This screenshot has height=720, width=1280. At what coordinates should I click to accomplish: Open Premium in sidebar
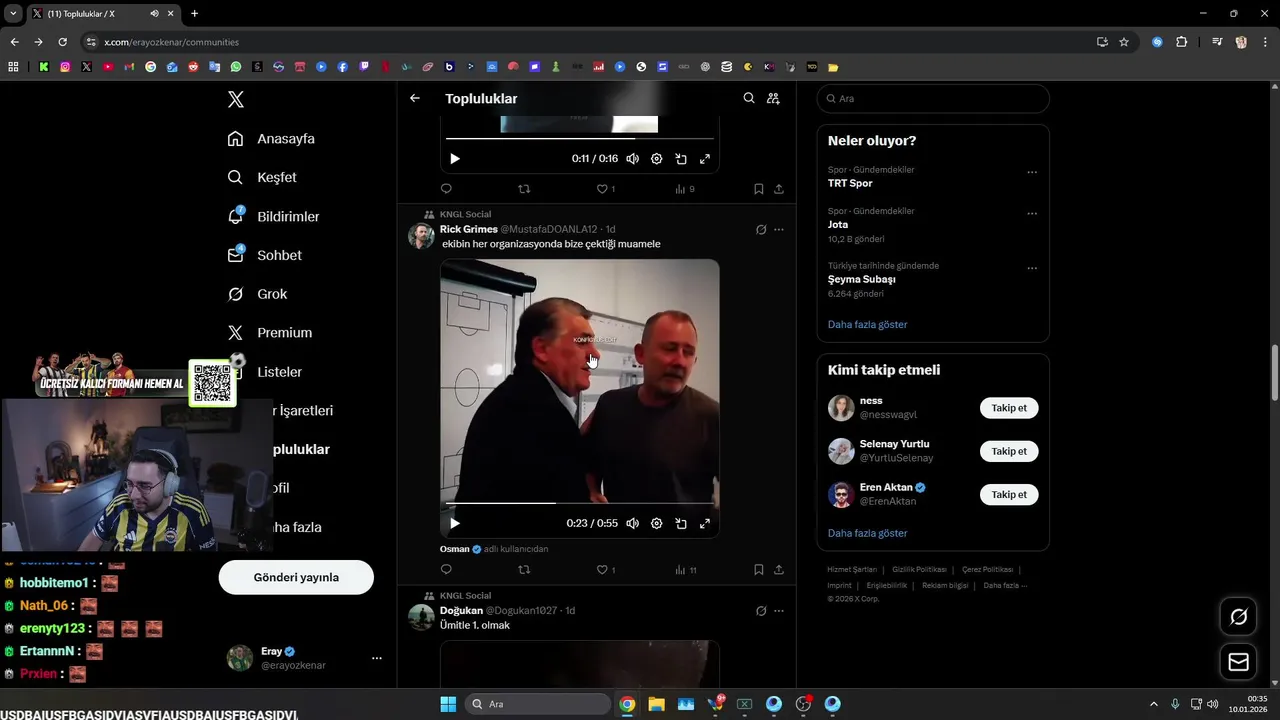(269, 333)
